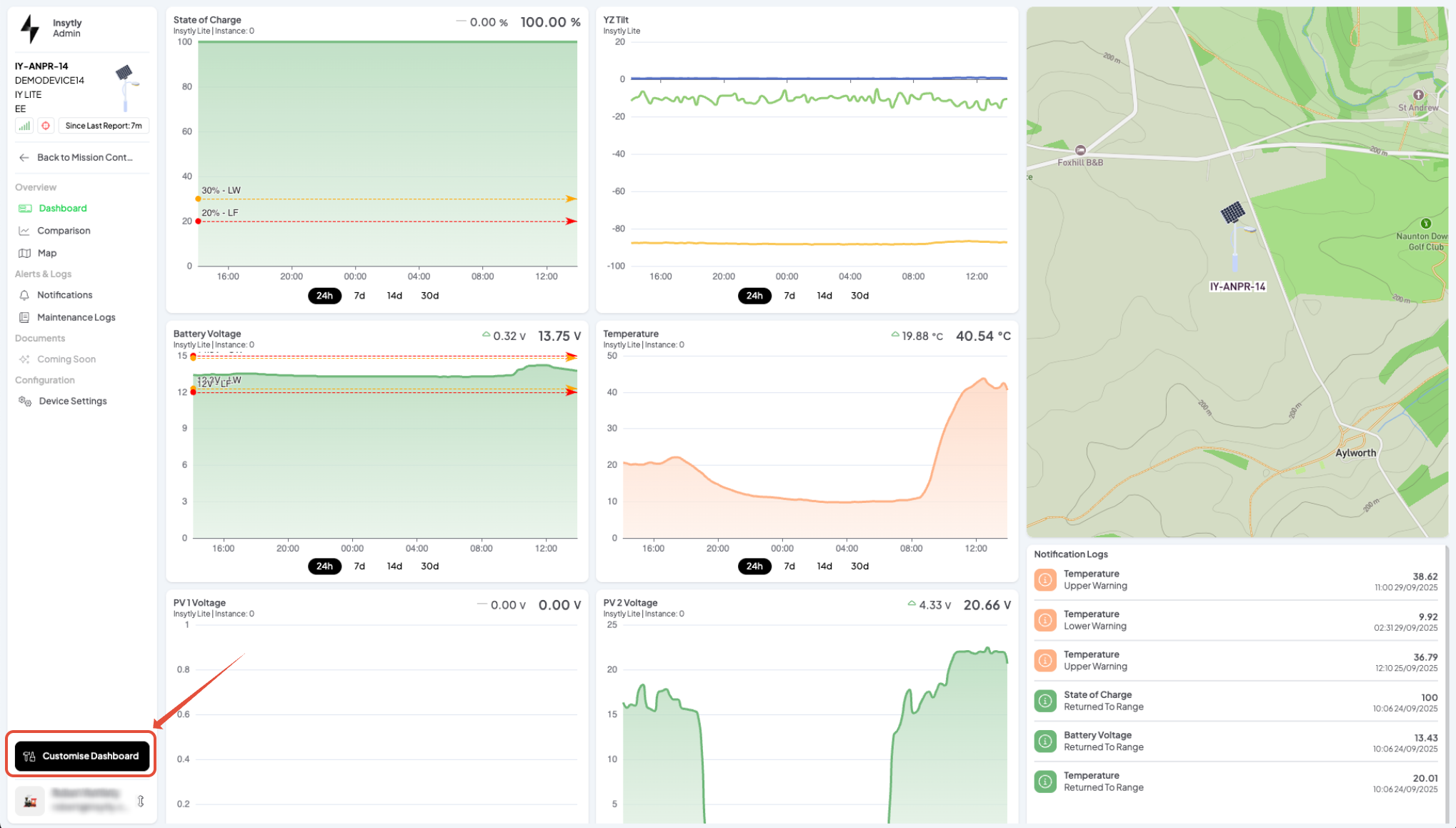Click the solar device marker on map
Viewport: 1456px width, 828px height.
[1233, 213]
